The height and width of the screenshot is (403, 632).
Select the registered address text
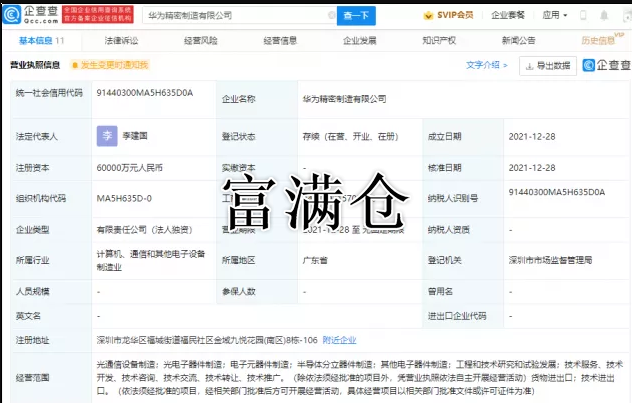click(207, 340)
